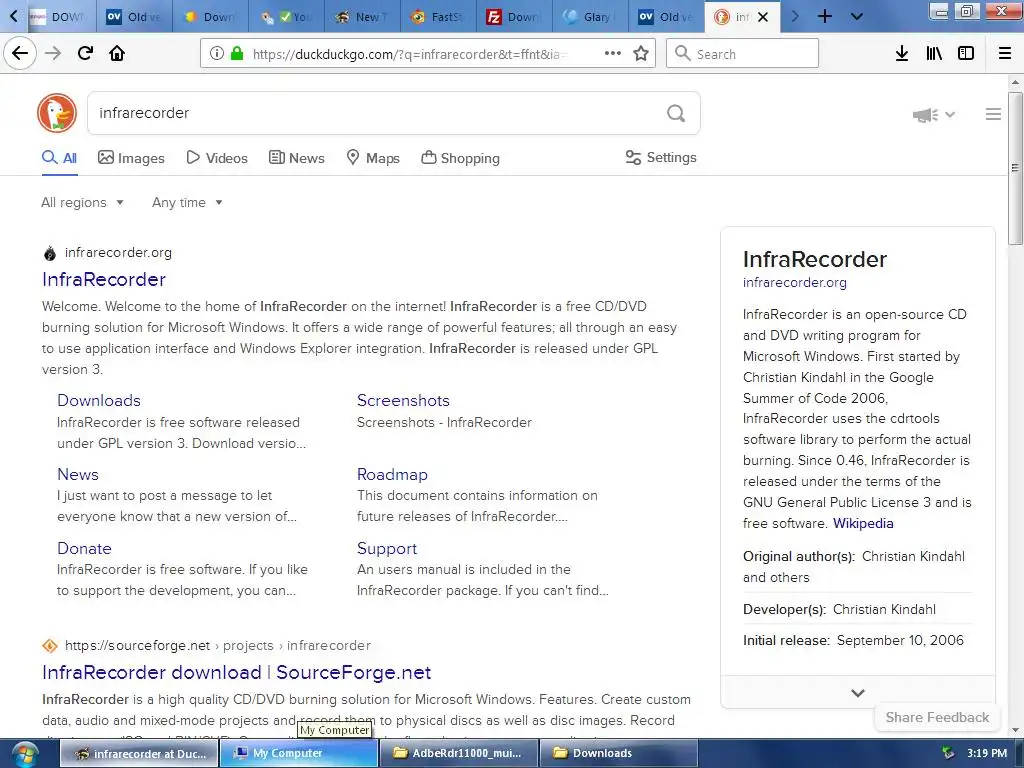The height and width of the screenshot is (768, 1024).
Task: Switch to AdbeRdr11000 taskbar folder
Action: coord(458,754)
